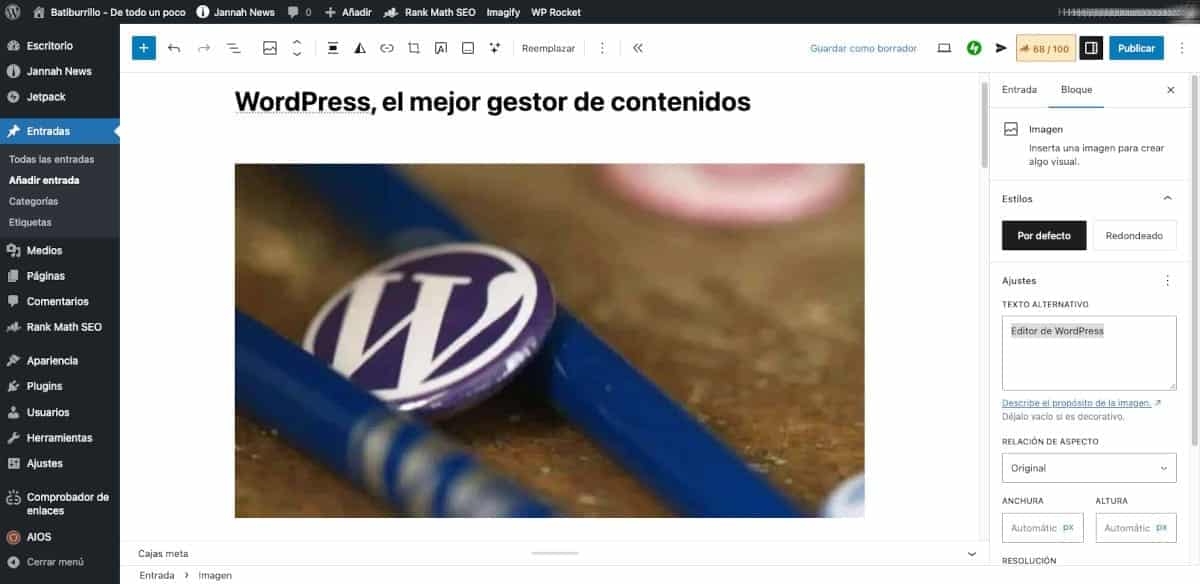Apply duotone filter icon

(360, 48)
